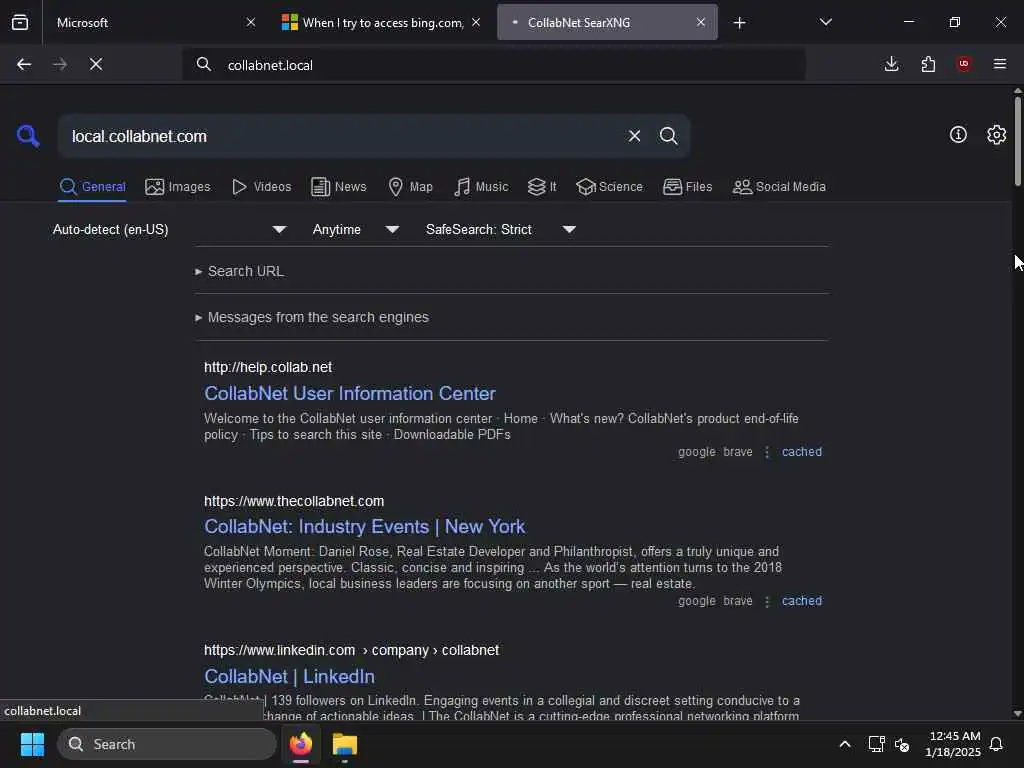Click the https://www.thecollabnet.com URL text
The width and height of the screenshot is (1024, 768).
294,501
